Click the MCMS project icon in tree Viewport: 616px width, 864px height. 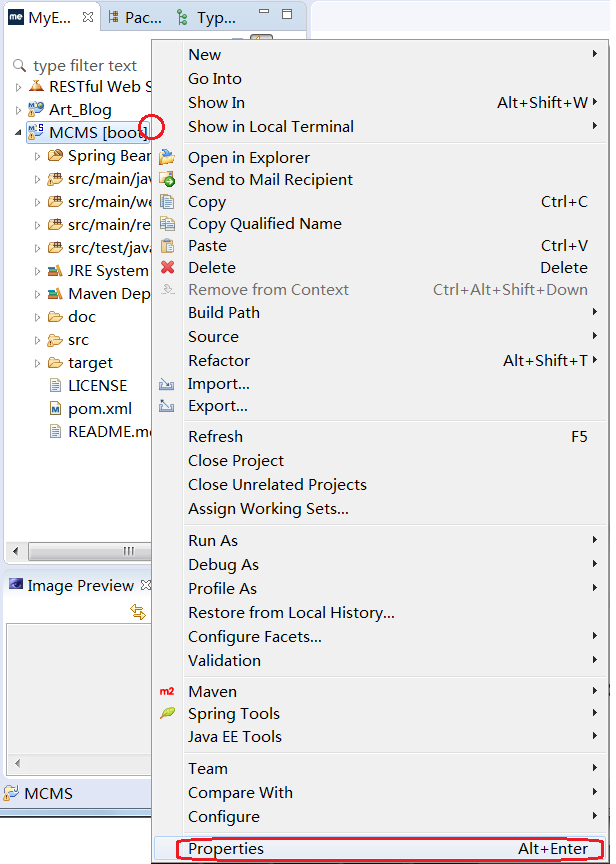pos(36,132)
